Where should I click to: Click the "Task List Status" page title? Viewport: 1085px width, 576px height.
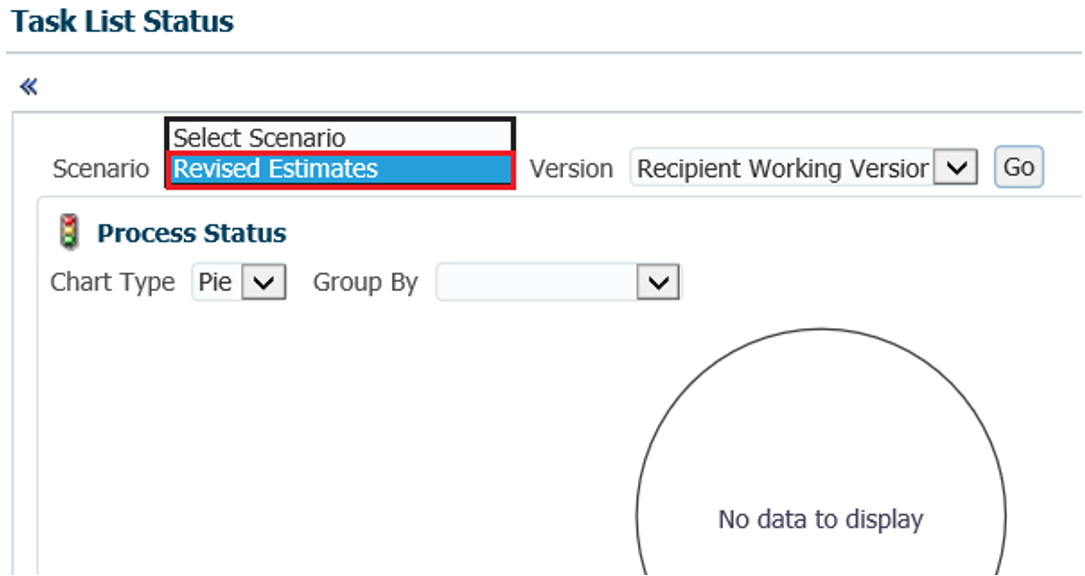(123, 21)
